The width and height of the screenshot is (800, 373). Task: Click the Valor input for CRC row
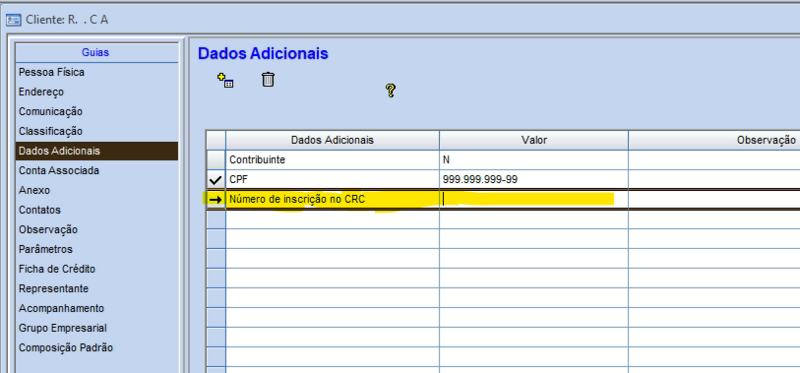[534, 199]
